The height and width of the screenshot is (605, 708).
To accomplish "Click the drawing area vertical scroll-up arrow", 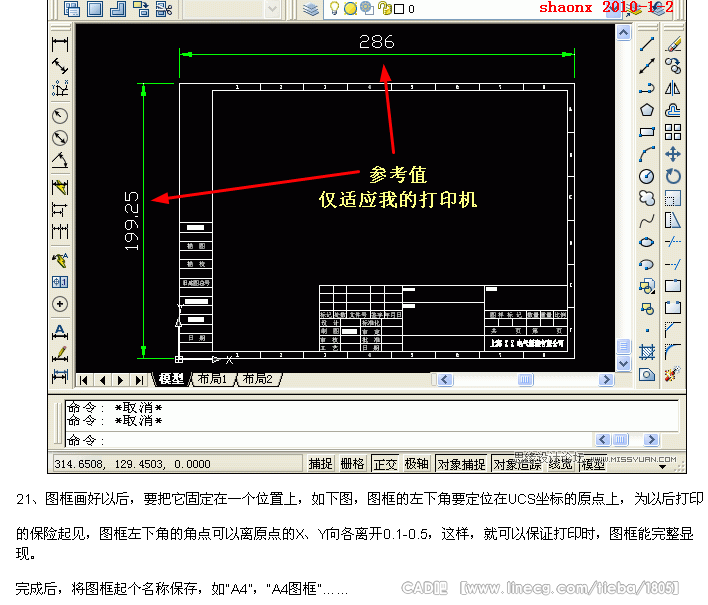I will 624,33.
